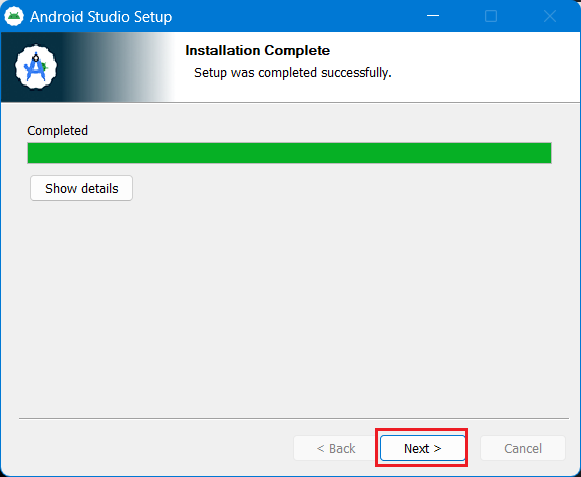
Task: Click the greyed-out Cancel button
Action: tap(523, 448)
